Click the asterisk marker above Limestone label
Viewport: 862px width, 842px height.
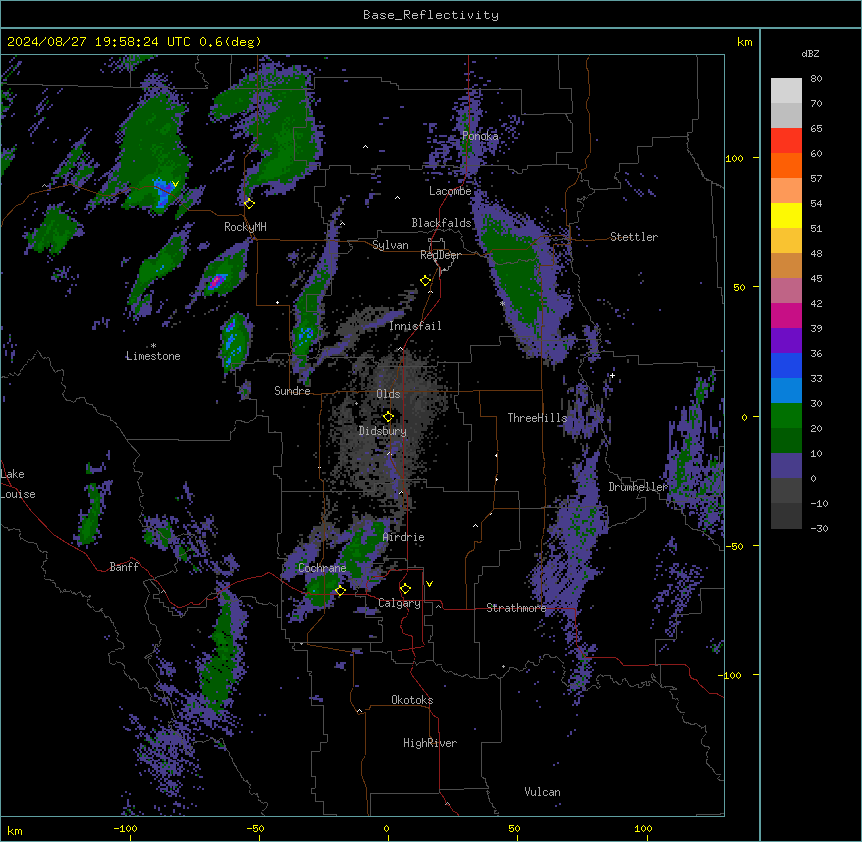(153, 346)
